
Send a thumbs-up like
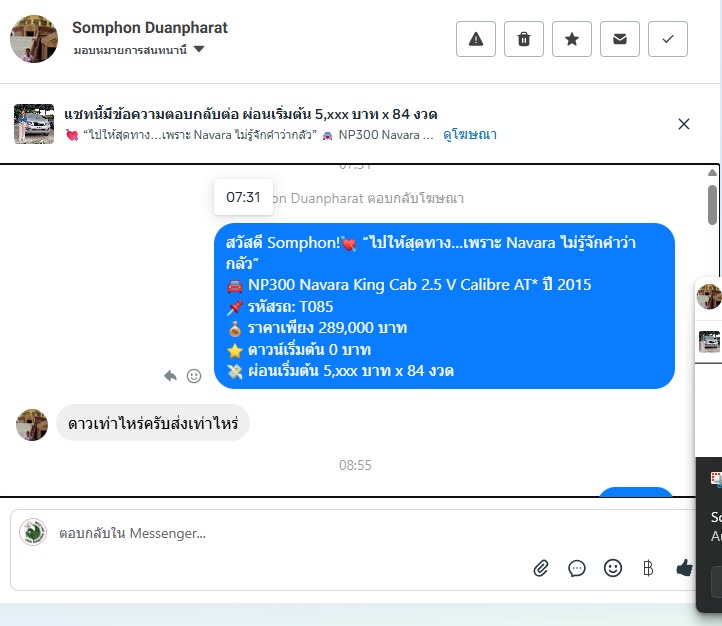point(684,568)
